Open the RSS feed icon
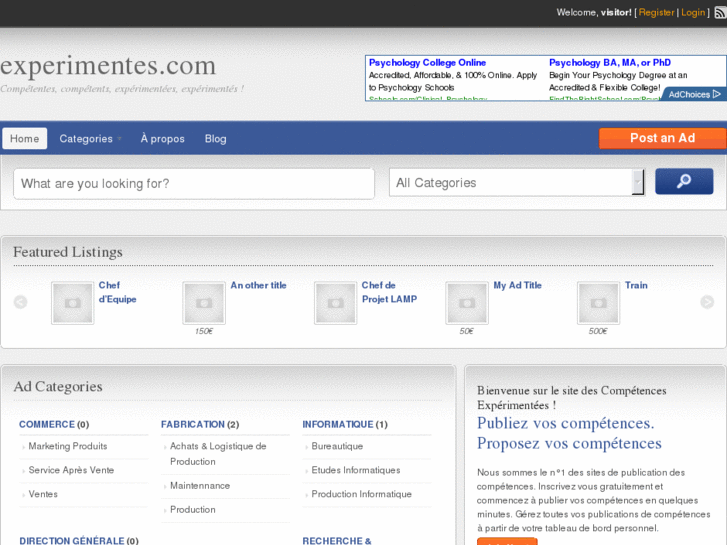 pyautogui.click(x=720, y=13)
